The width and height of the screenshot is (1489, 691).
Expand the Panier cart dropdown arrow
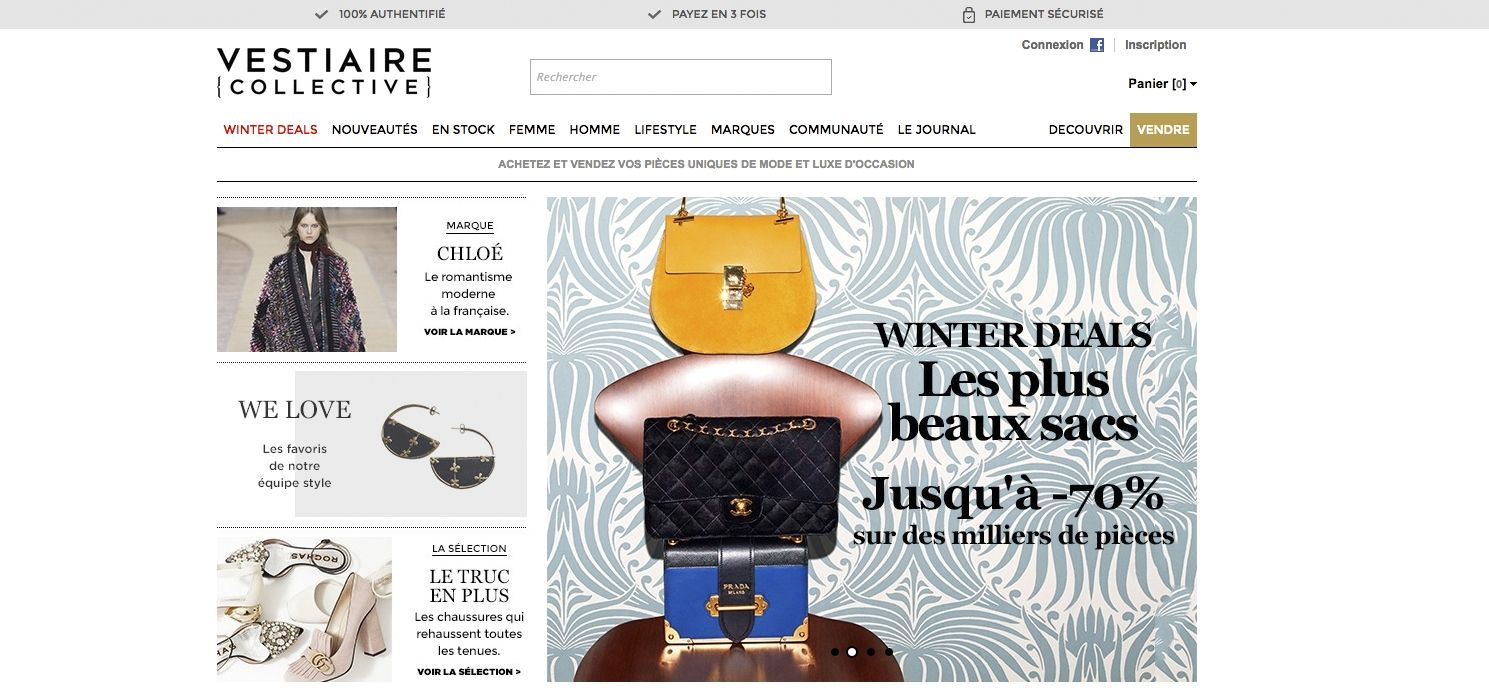click(x=1193, y=85)
